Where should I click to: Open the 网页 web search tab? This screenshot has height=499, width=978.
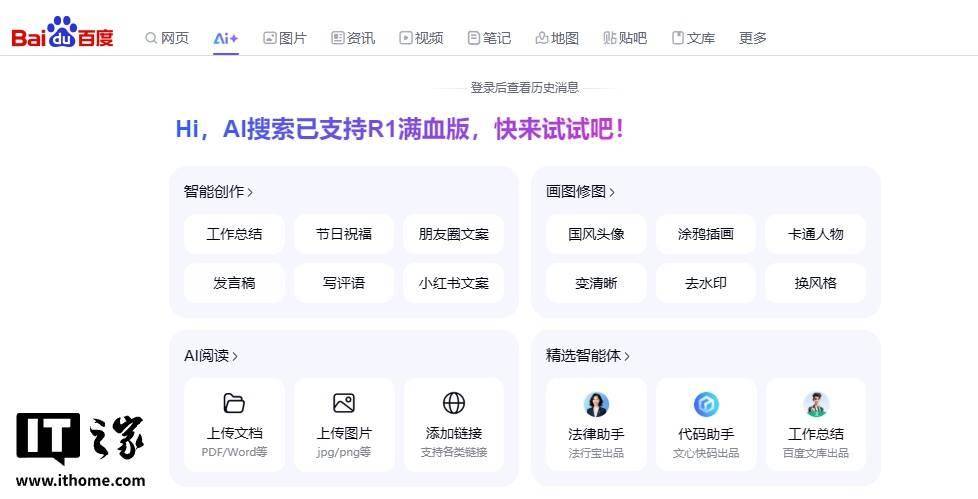(x=167, y=38)
